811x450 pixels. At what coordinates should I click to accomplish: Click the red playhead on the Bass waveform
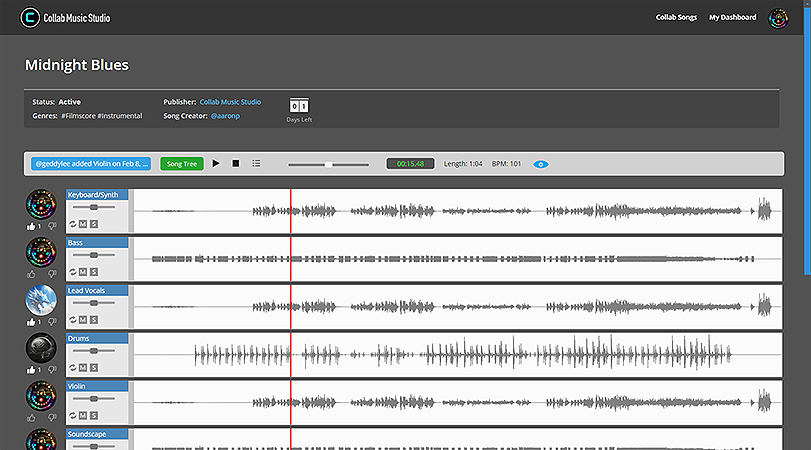click(291, 259)
